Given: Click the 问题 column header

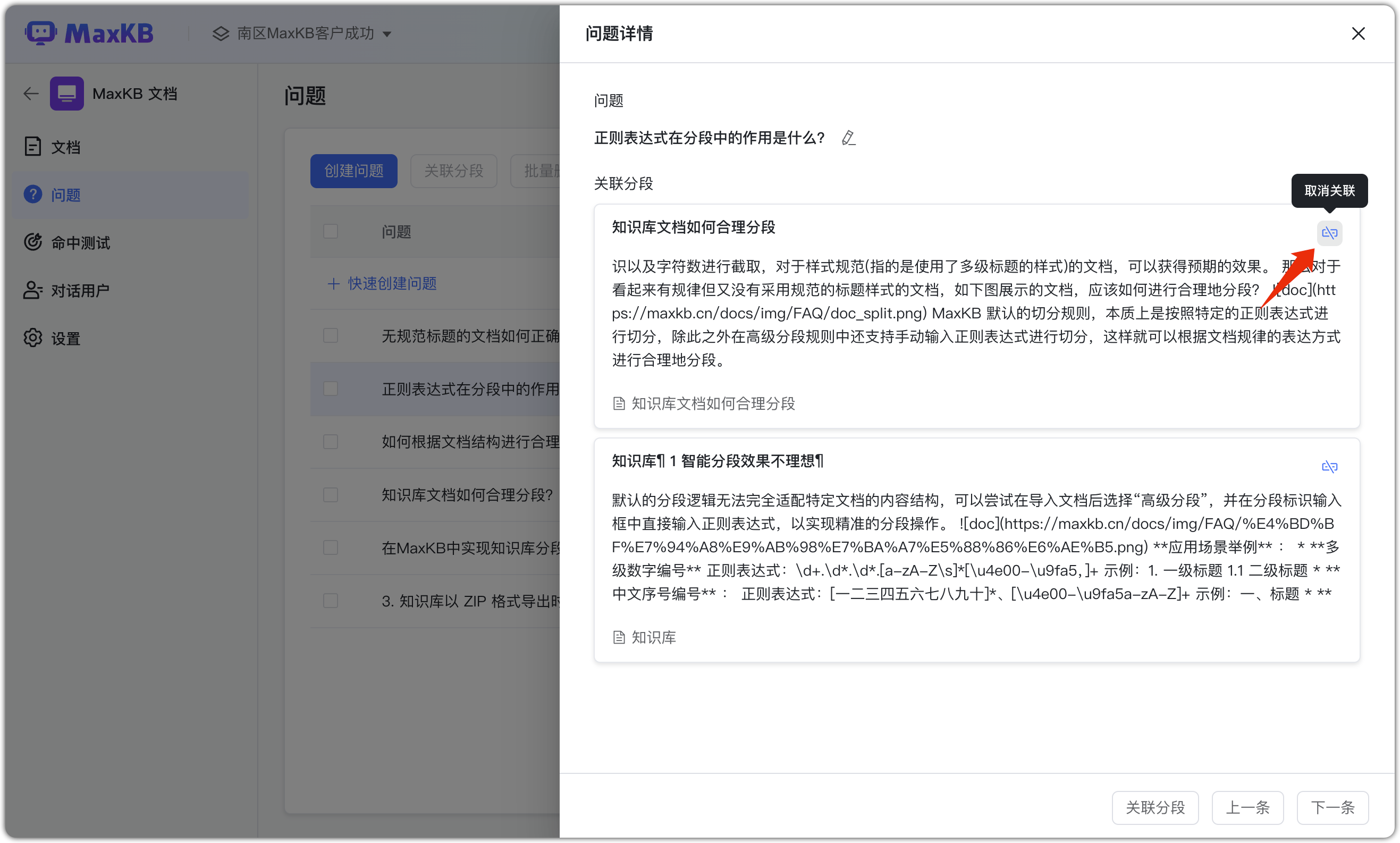Looking at the screenshot, I should pyautogui.click(x=396, y=232).
